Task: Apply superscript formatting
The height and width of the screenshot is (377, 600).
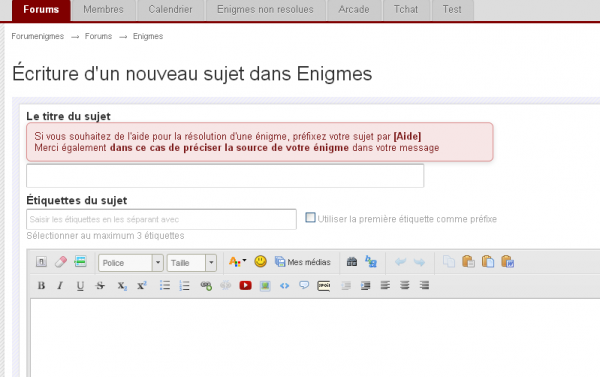Action: point(142,286)
